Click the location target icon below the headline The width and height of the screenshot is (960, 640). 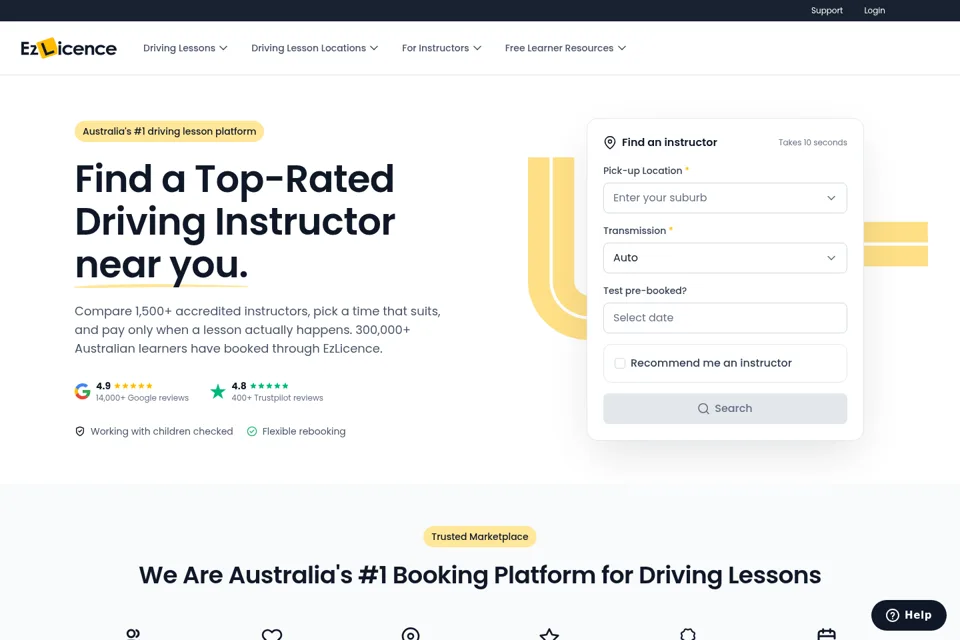click(x=411, y=634)
